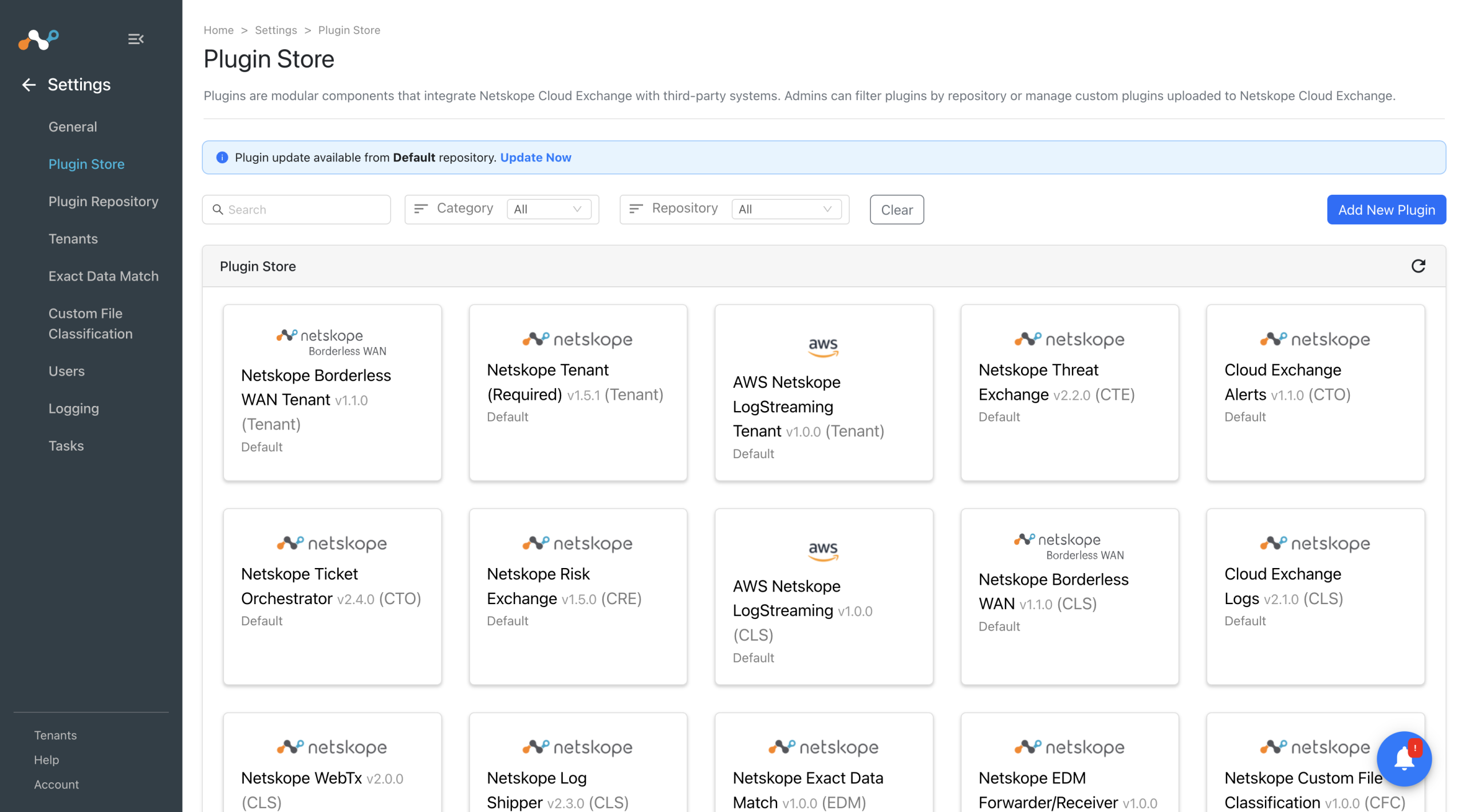Go to the Exact Data Match settings

103,276
